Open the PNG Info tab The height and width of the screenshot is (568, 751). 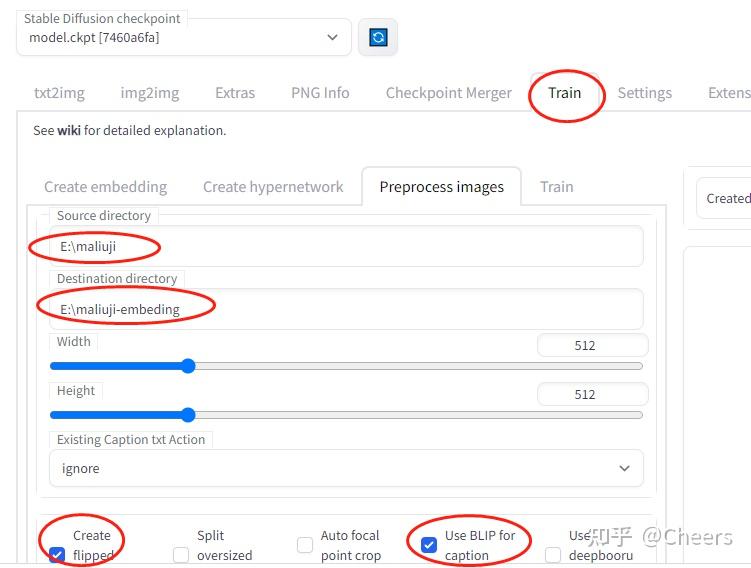tap(320, 93)
